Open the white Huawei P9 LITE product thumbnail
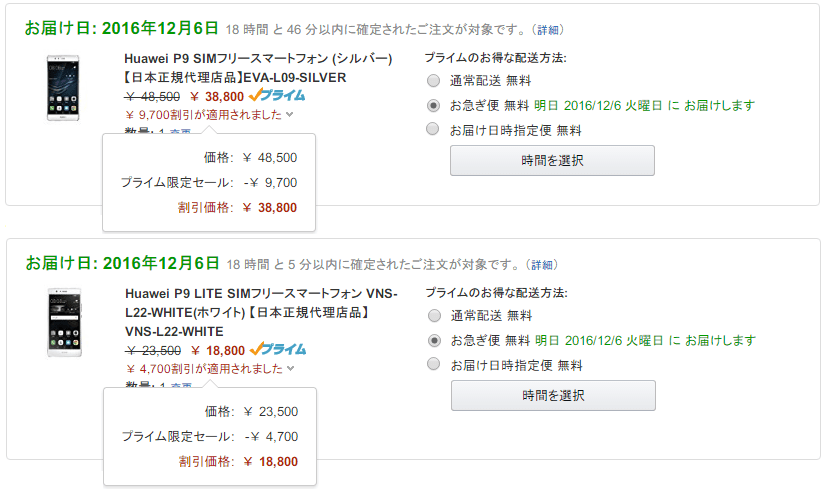The height and width of the screenshot is (489, 826). (x=62, y=323)
